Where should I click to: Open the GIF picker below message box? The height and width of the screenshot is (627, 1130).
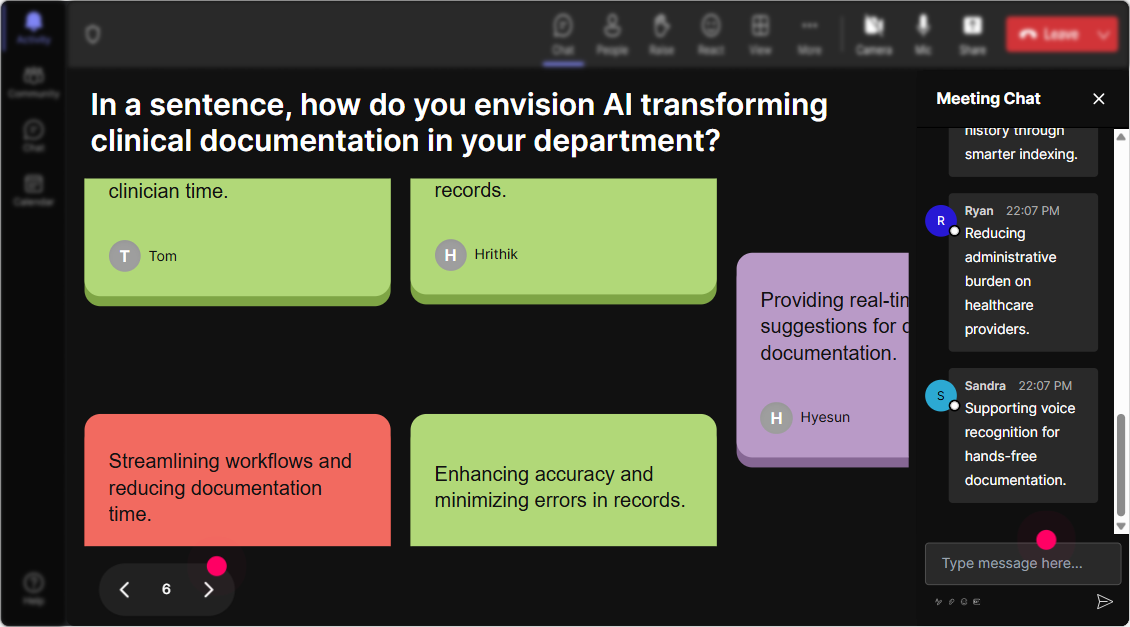[976, 601]
